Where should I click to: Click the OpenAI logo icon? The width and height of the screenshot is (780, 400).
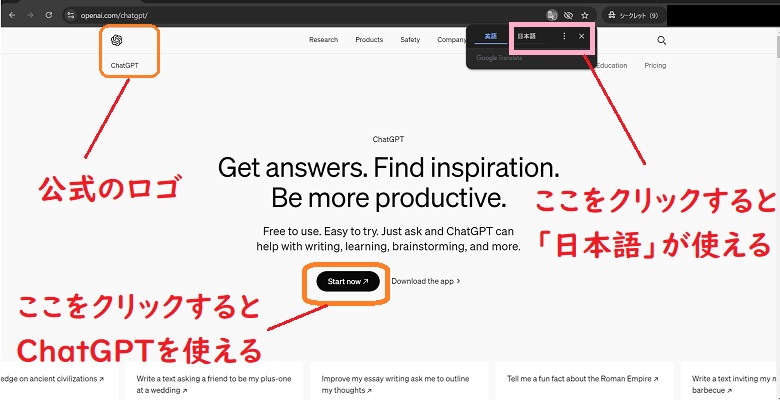coord(117,40)
